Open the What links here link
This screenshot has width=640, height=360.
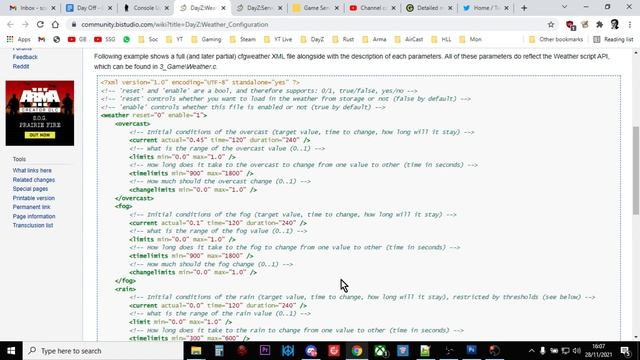click(x=32, y=170)
